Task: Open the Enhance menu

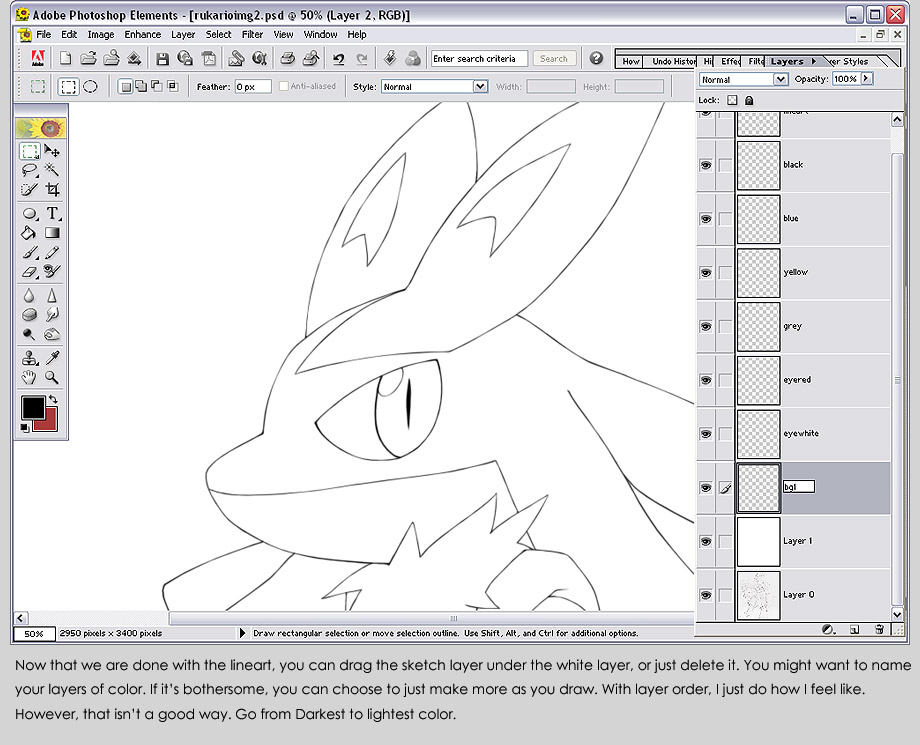Action: [x=143, y=35]
